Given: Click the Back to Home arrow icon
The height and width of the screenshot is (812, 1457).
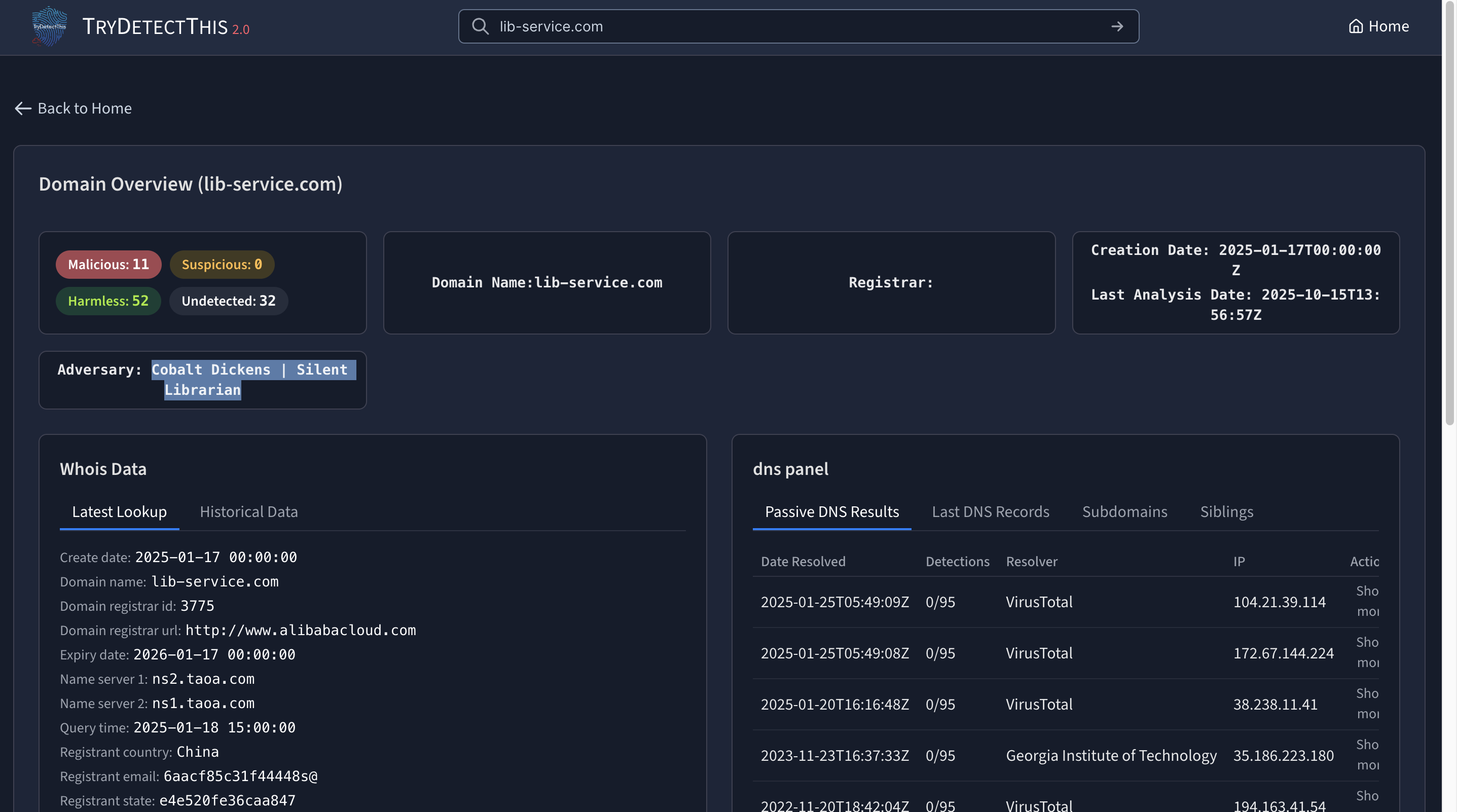Looking at the screenshot, I should click(23, 108).
